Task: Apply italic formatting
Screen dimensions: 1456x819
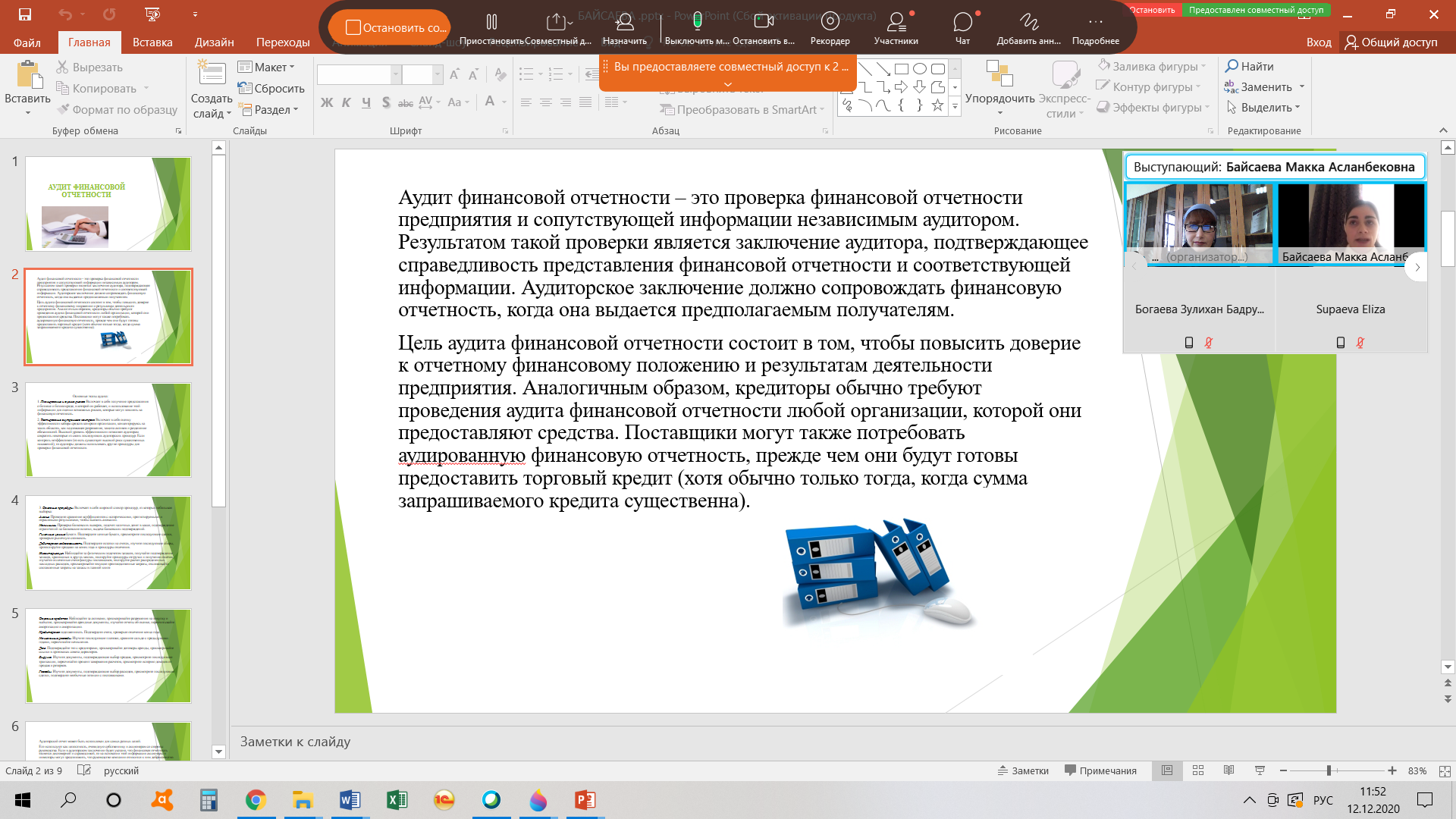Action: (x=346, y=102)
